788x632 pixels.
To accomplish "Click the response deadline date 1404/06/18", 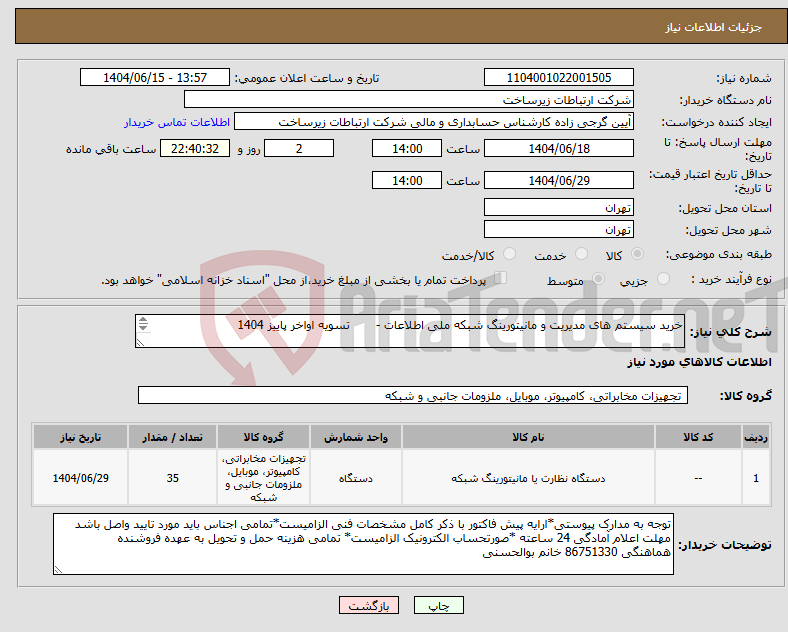I will coord(559,149).
